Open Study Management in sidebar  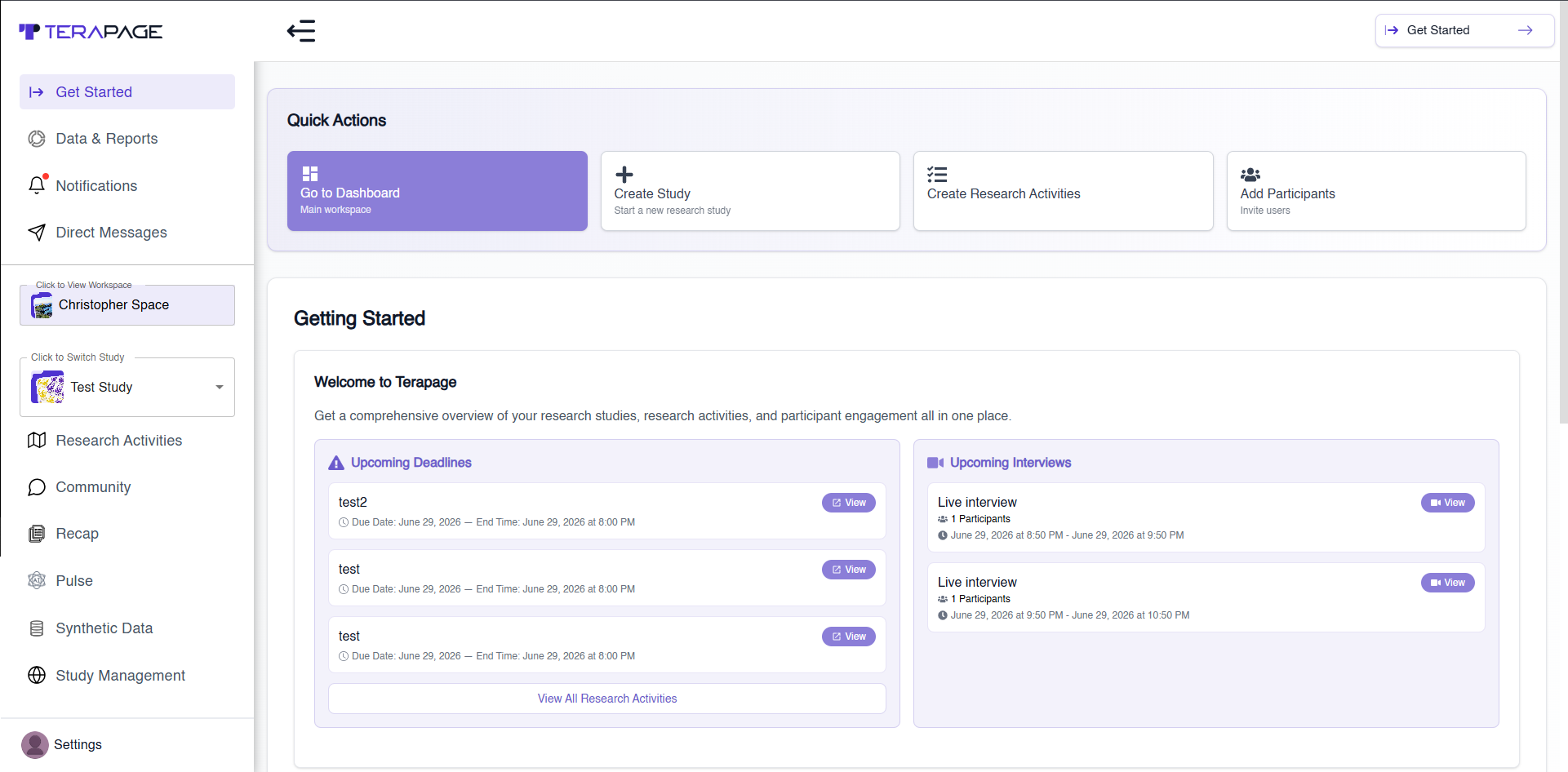pos(127,676)
